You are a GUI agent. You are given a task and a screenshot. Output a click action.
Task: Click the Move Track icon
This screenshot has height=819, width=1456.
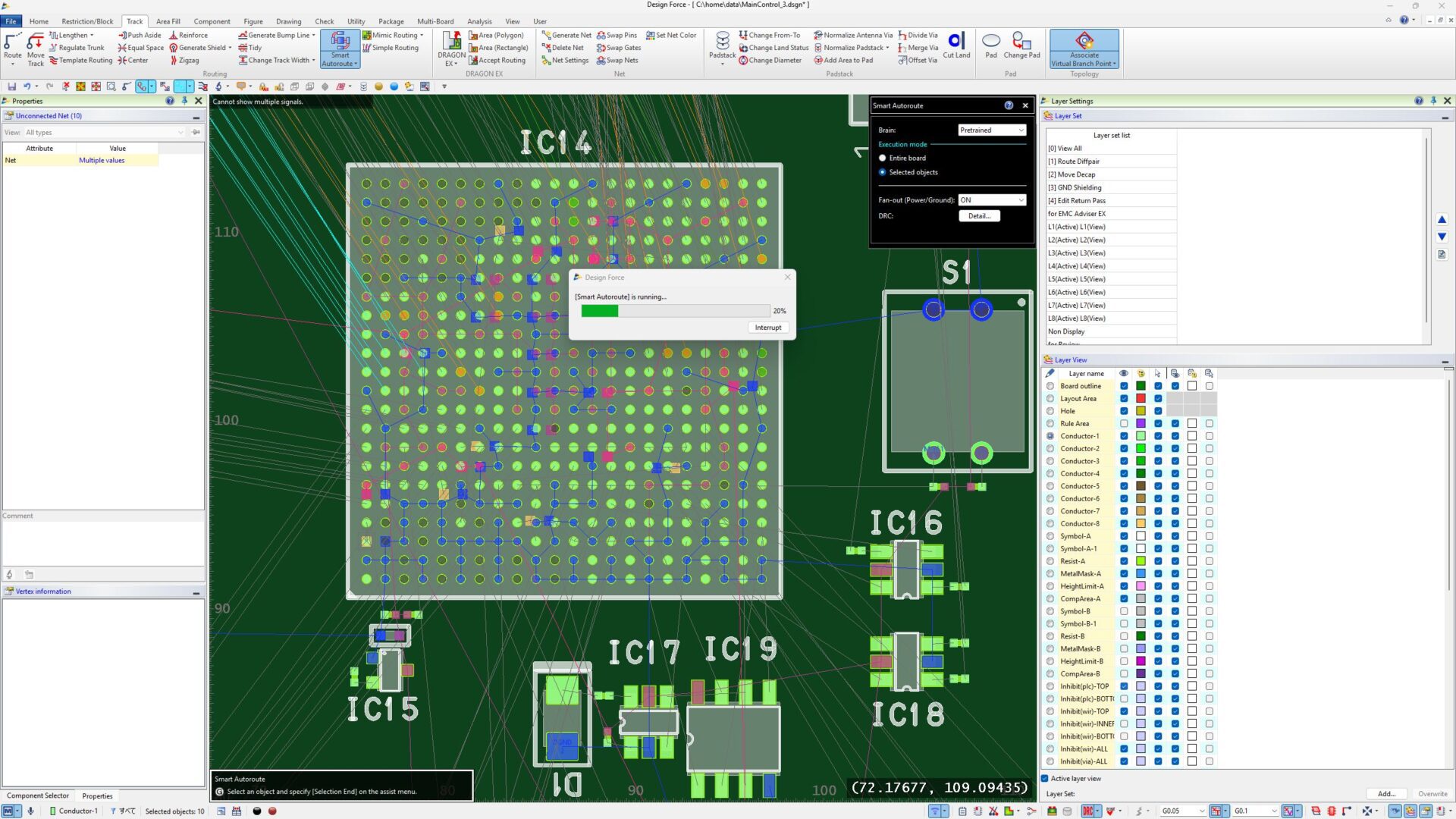coord(36,49)
